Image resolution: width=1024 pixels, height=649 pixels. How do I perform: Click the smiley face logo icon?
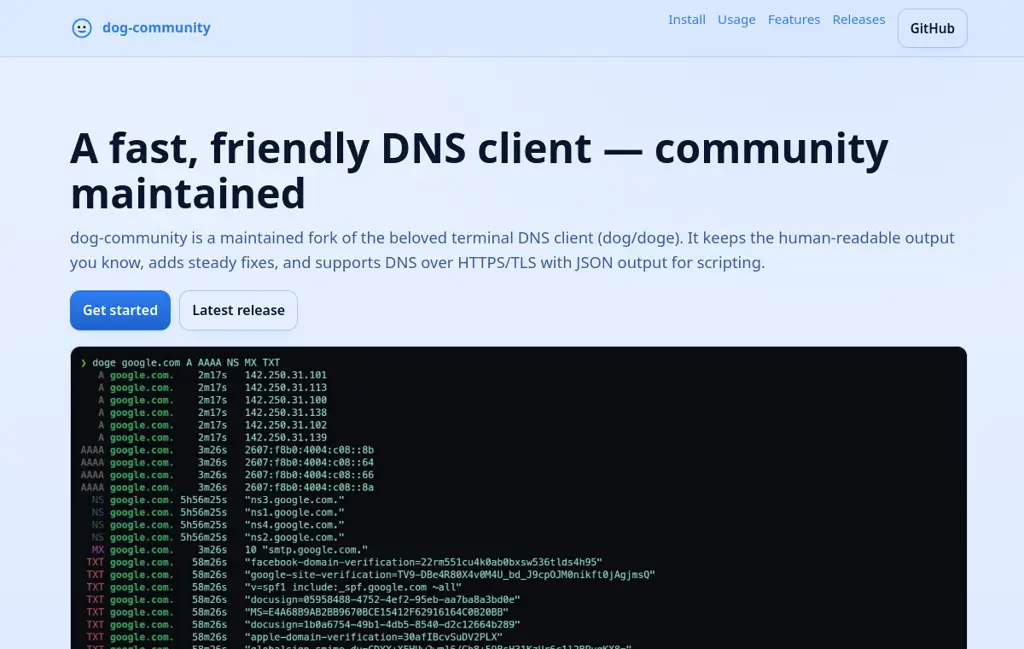(82, 28)
